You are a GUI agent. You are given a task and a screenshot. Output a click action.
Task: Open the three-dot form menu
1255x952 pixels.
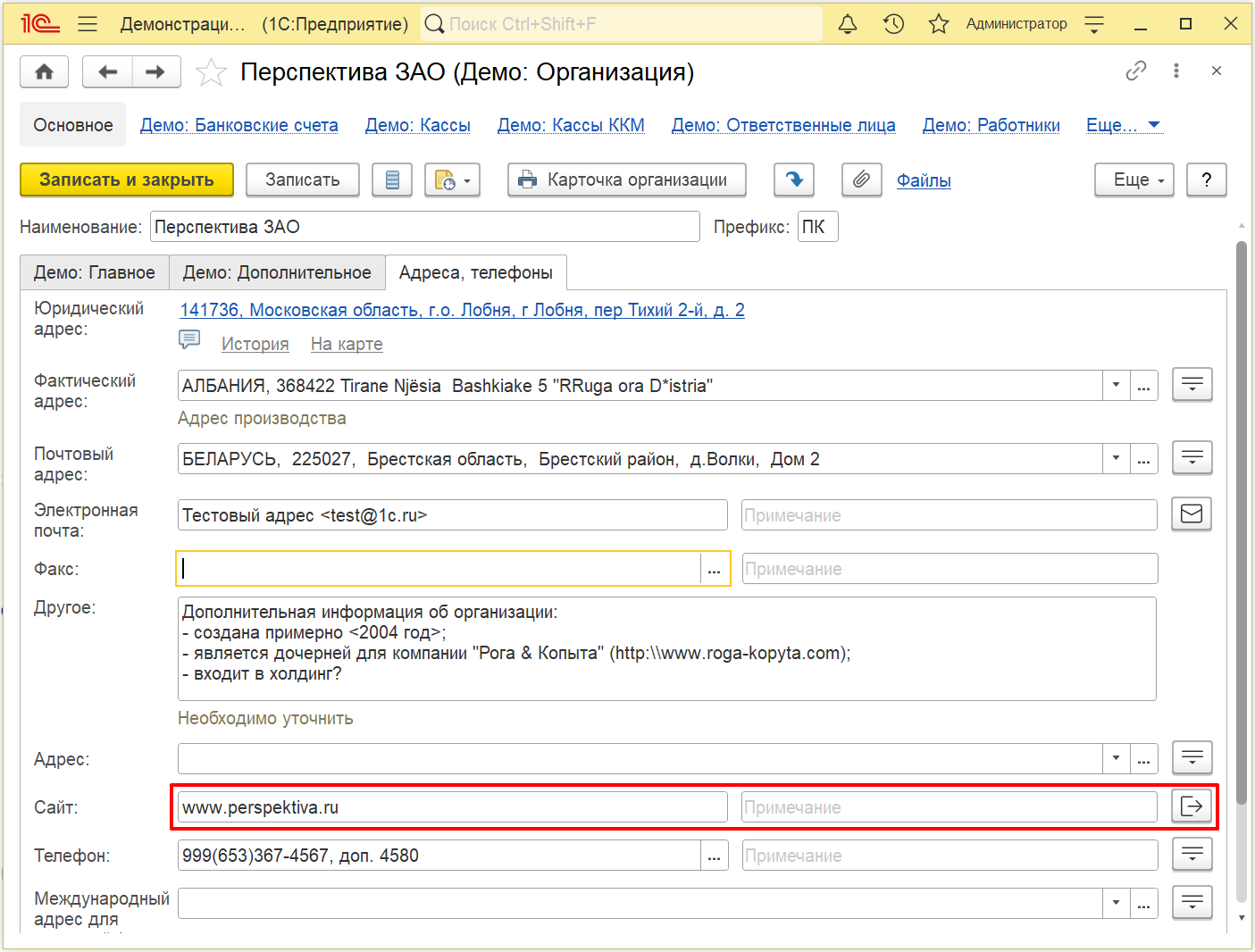(1176, 71)
